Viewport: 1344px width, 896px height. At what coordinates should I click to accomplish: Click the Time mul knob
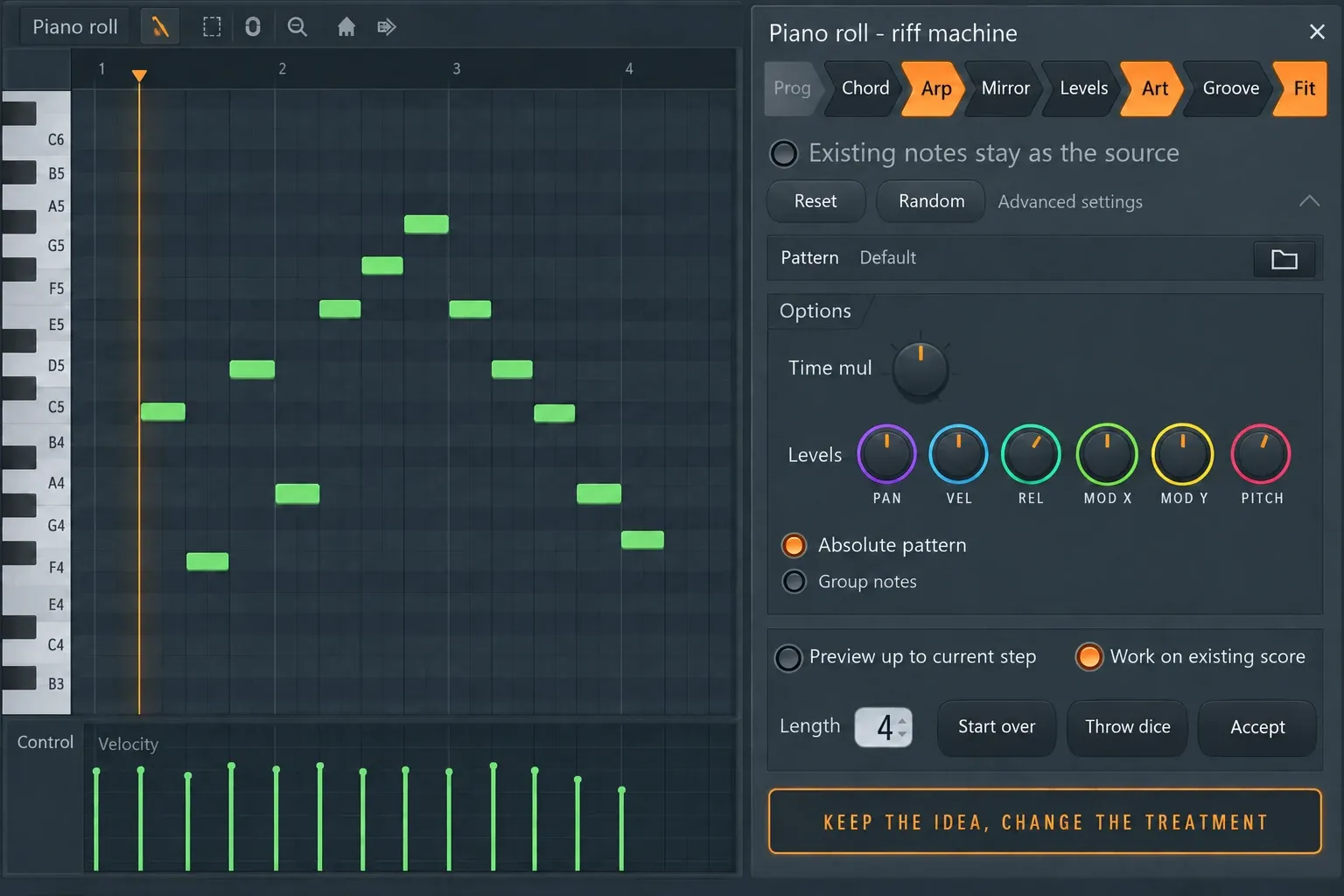(920, 369)
